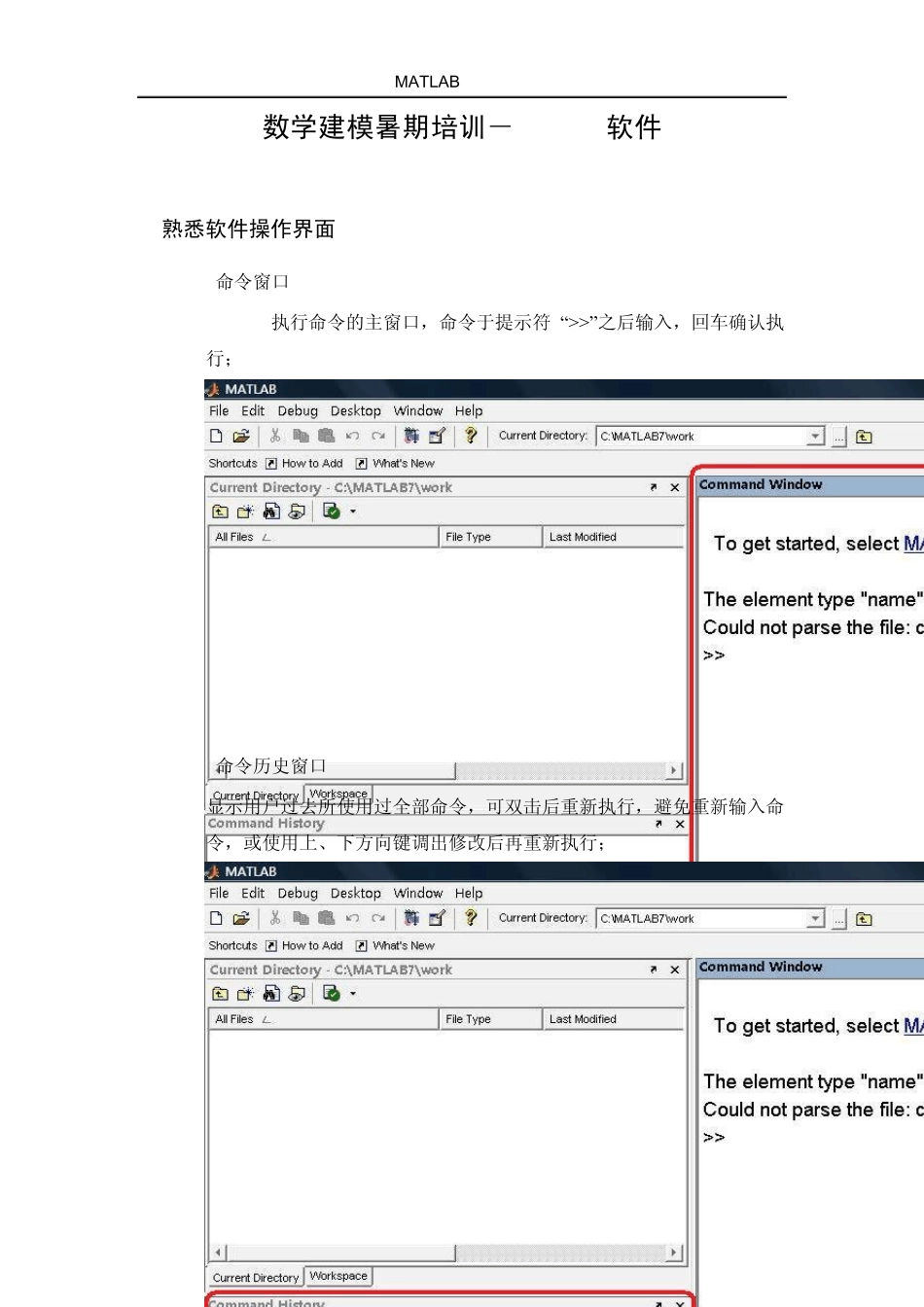The image size is (924, 1307).
Task: Click Find Files binoculars, first Current Directory panel
Action: click(x=271, y=511)
